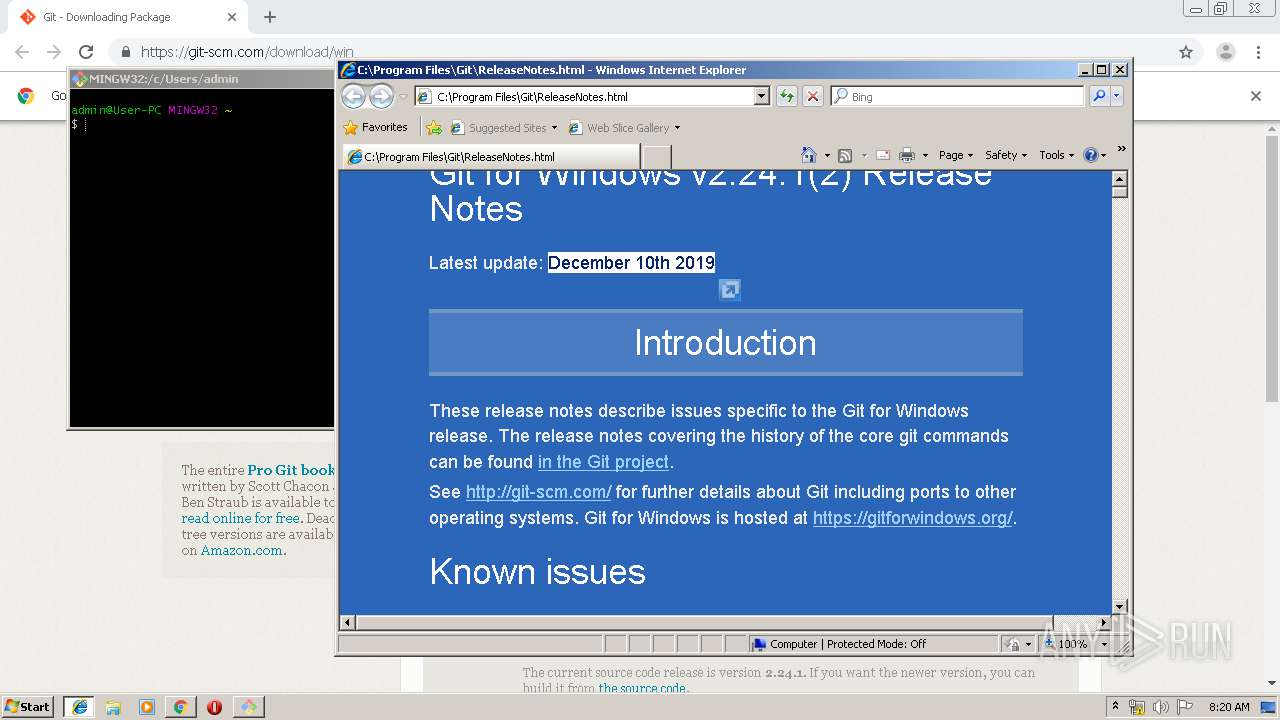Select the Git - Downloading Package tab
Viewport: 1280px width, 720px height.
coord(127,17)
